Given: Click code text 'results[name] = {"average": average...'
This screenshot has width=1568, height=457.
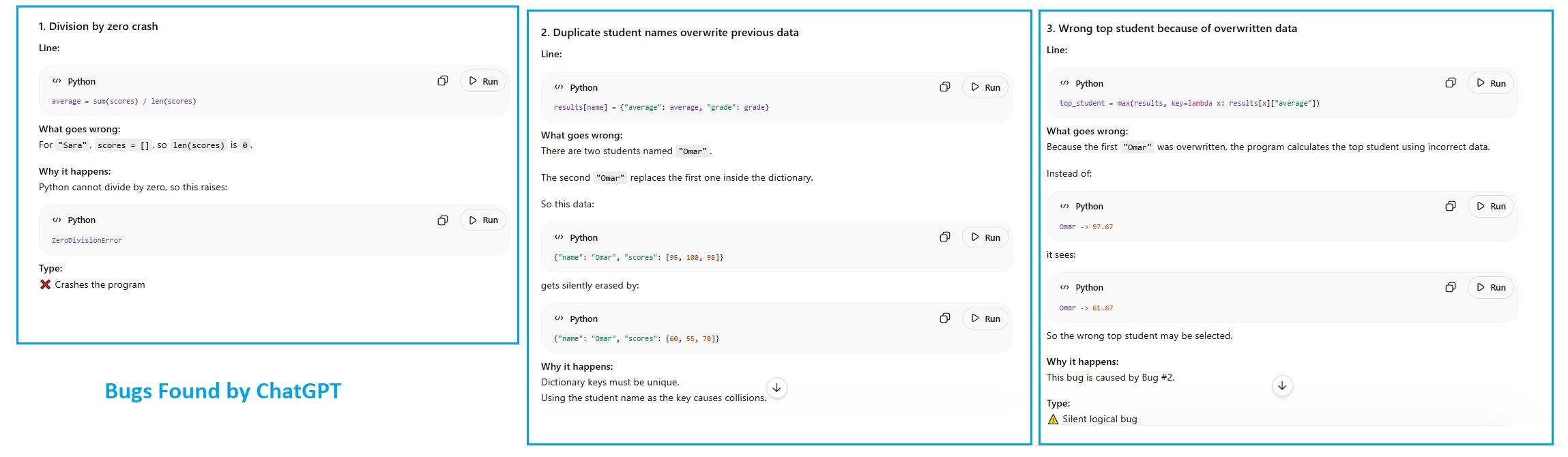Looking at the screenshot, I should pos(661,107).
